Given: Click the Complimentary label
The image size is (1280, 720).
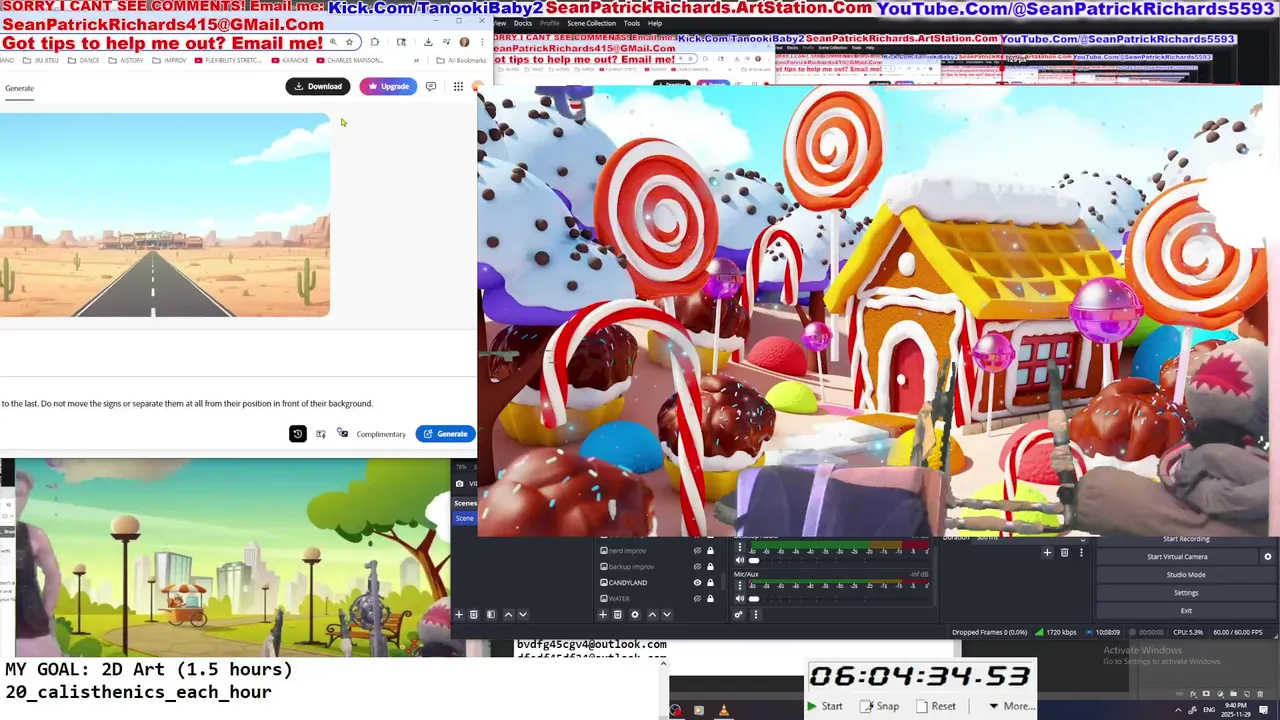Looking at the screenshot, I should point(381,434).
